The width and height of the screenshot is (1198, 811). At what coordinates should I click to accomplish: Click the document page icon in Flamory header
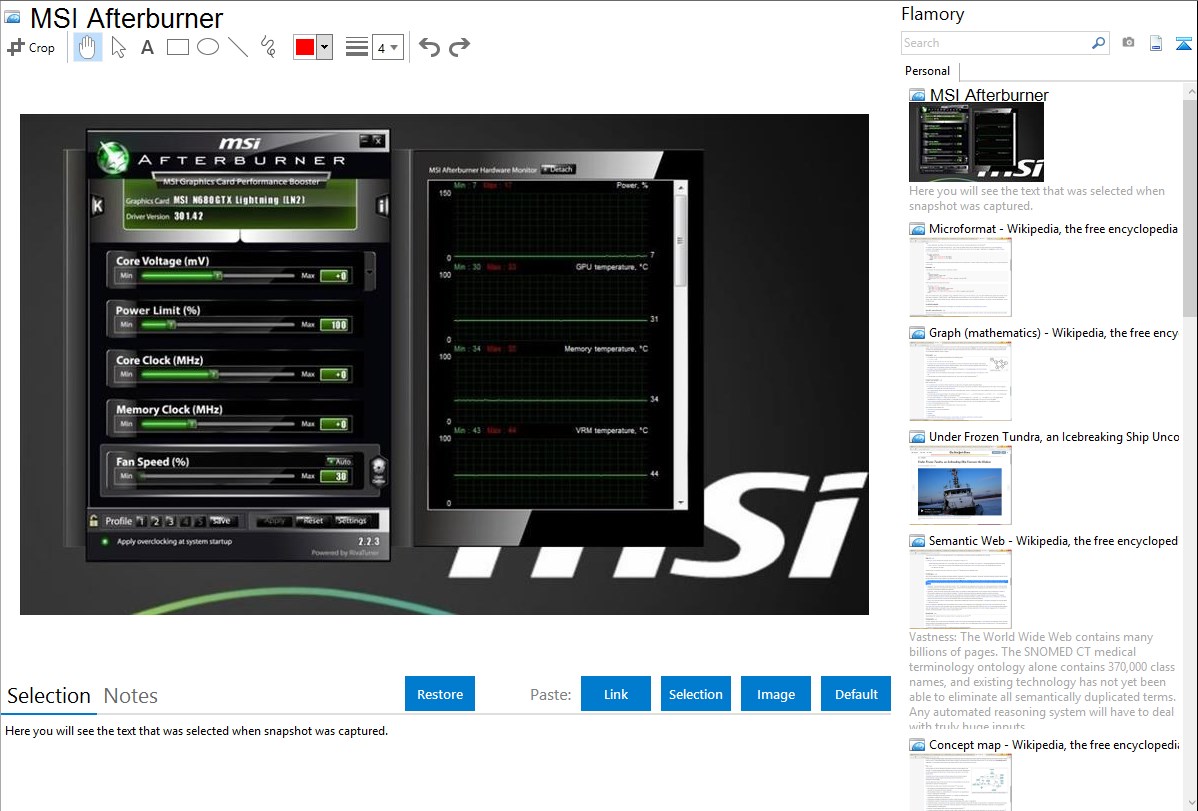click(x=1156, y=43)
